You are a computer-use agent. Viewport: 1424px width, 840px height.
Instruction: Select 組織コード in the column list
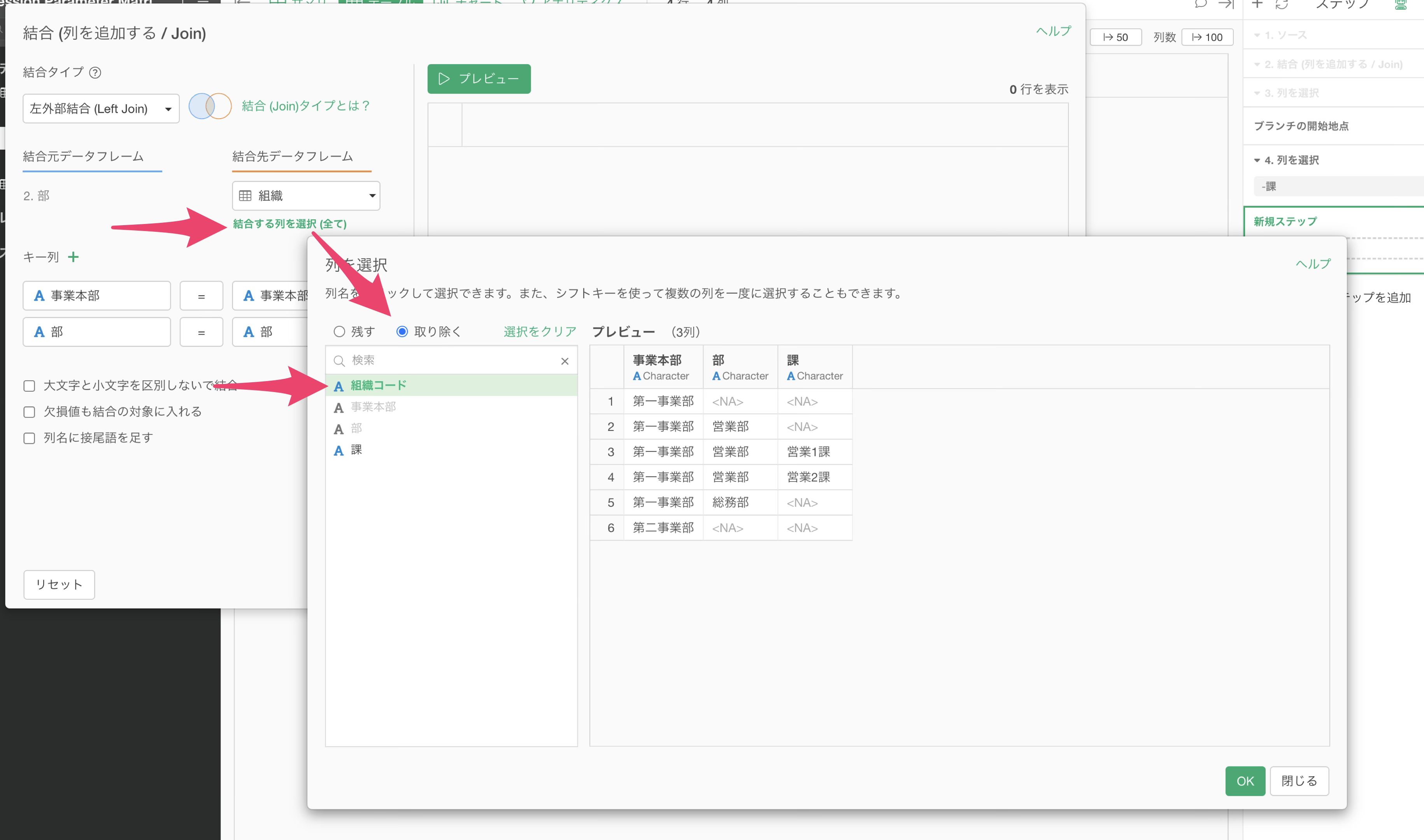click(x=378, y=385)
